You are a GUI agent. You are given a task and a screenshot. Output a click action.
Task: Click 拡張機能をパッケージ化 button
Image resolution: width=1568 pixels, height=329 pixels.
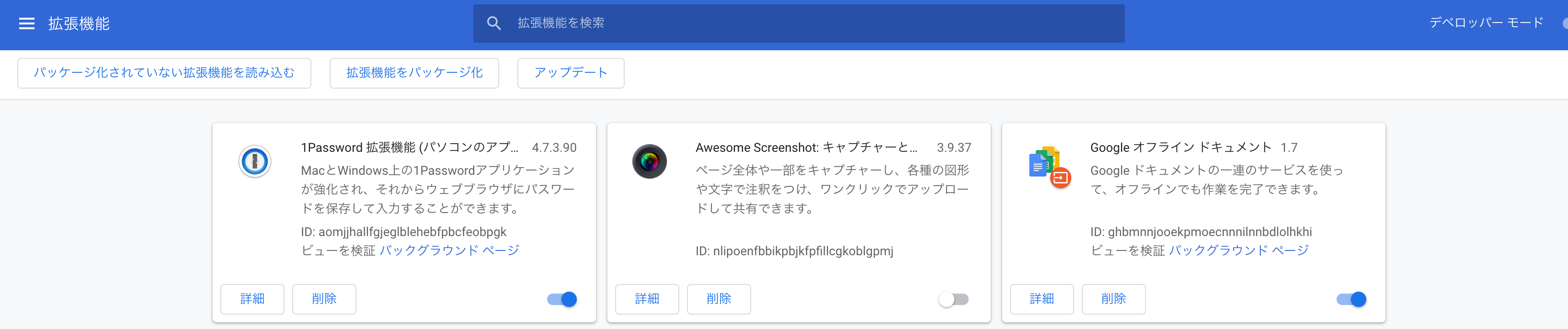[x=414, y=73]
